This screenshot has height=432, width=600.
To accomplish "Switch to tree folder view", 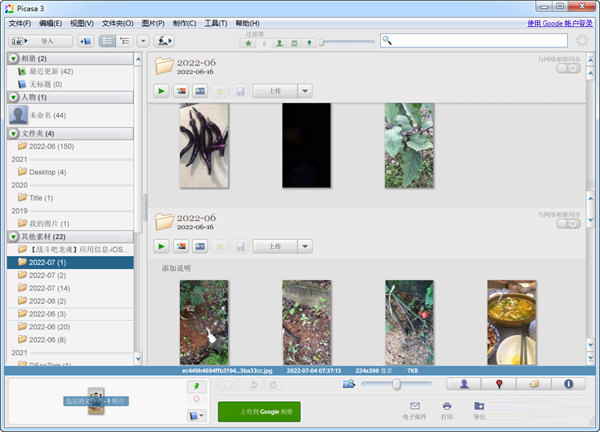I will [x=126, y=41].
